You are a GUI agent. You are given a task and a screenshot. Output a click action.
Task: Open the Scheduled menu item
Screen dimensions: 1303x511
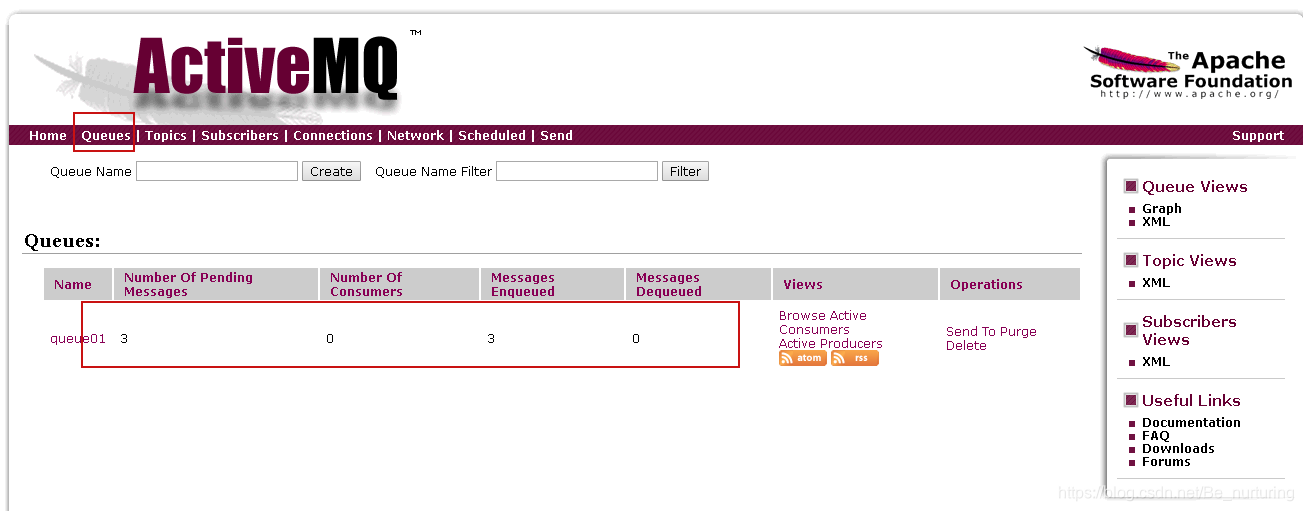pos(492,136)
